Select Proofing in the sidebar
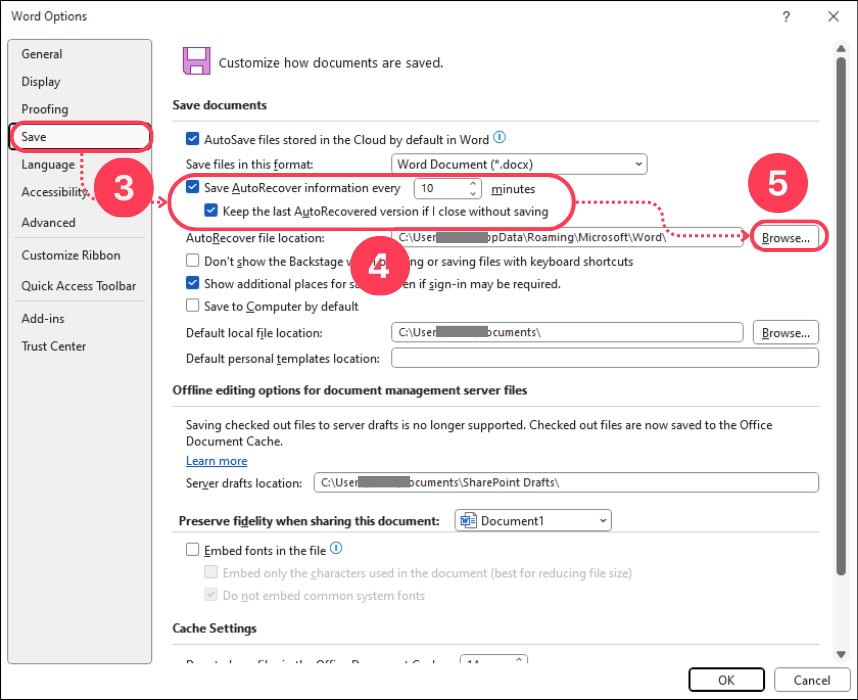The width and height of the screenshot is (858, 700). tap(45, 109)
